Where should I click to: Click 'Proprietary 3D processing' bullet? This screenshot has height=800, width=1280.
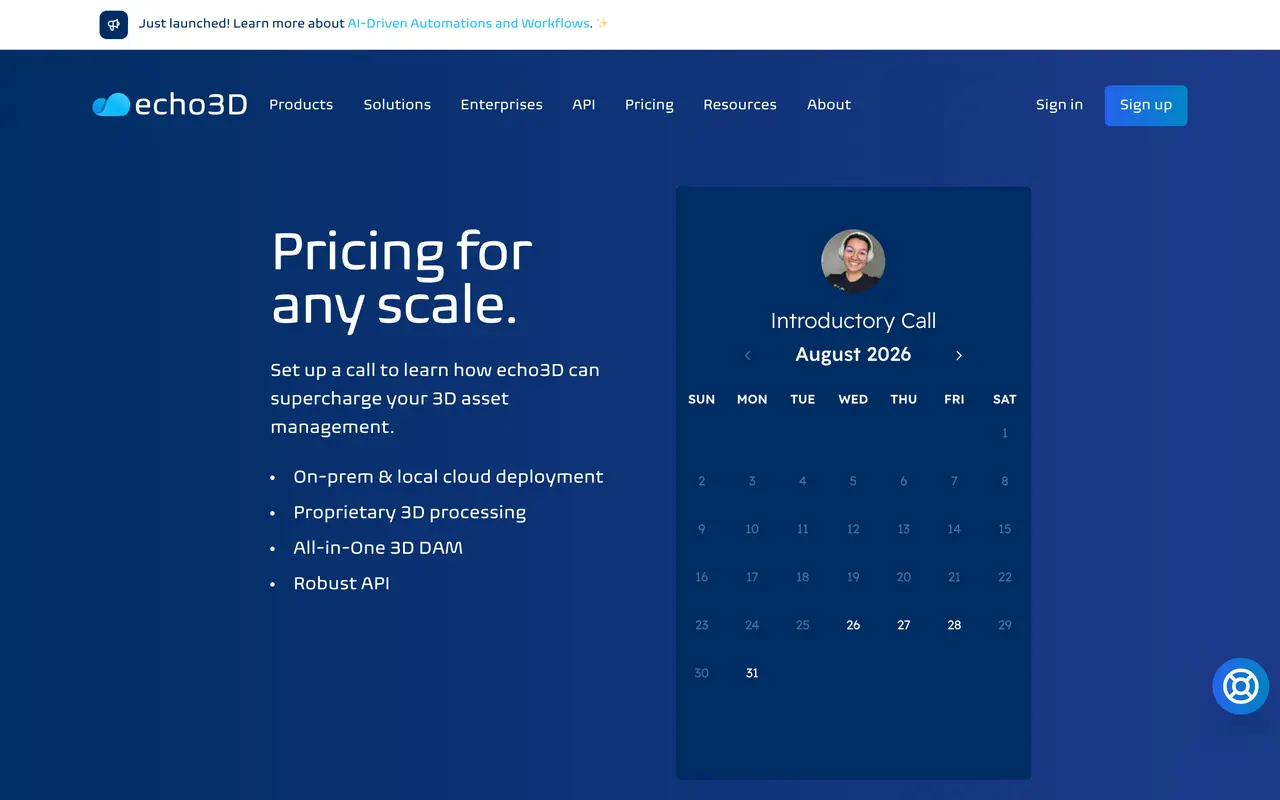click(410, 513)
